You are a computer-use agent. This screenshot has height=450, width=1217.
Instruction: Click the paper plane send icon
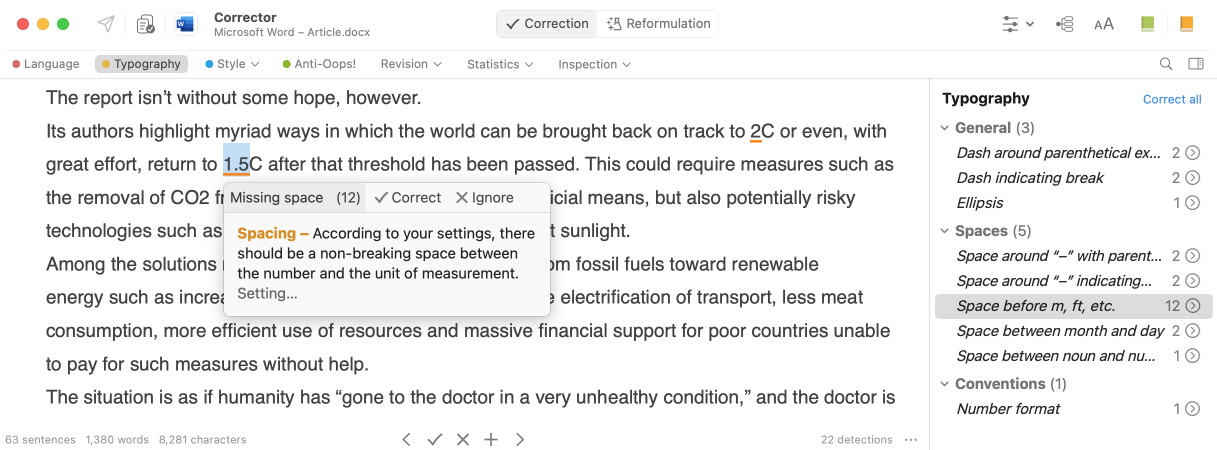click(x=106, y=24)
